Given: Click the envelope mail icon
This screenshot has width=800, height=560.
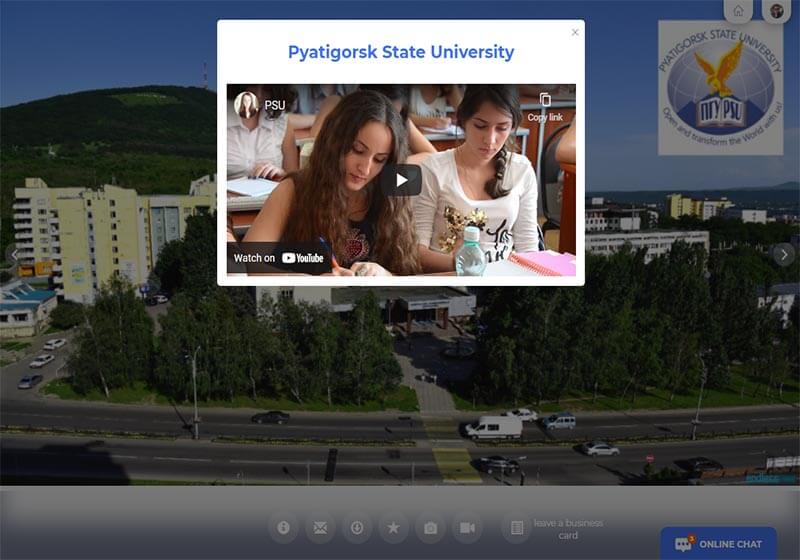Looking at the screenshot, I should coord(320,527).
